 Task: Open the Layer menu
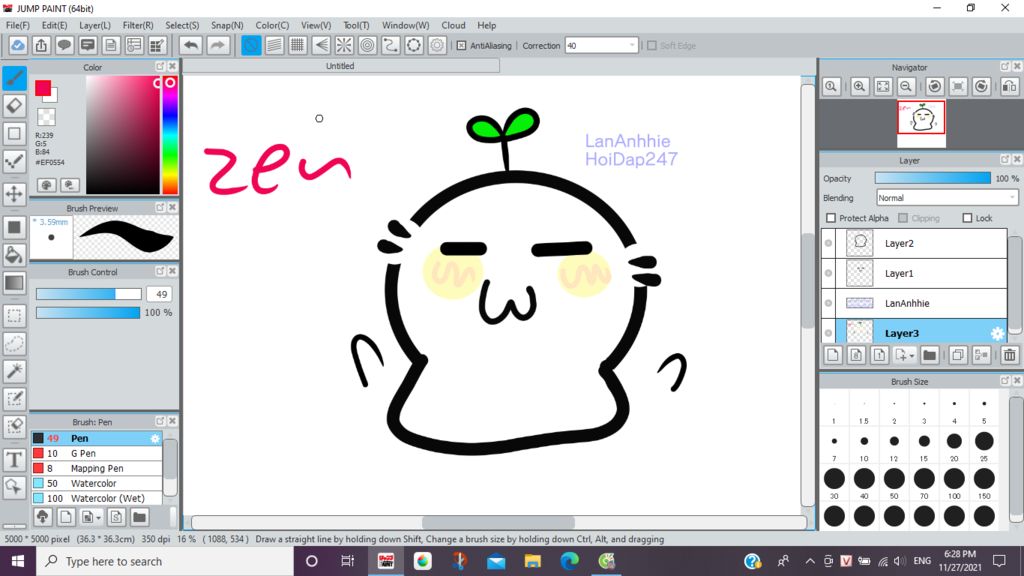coord(95,25)
